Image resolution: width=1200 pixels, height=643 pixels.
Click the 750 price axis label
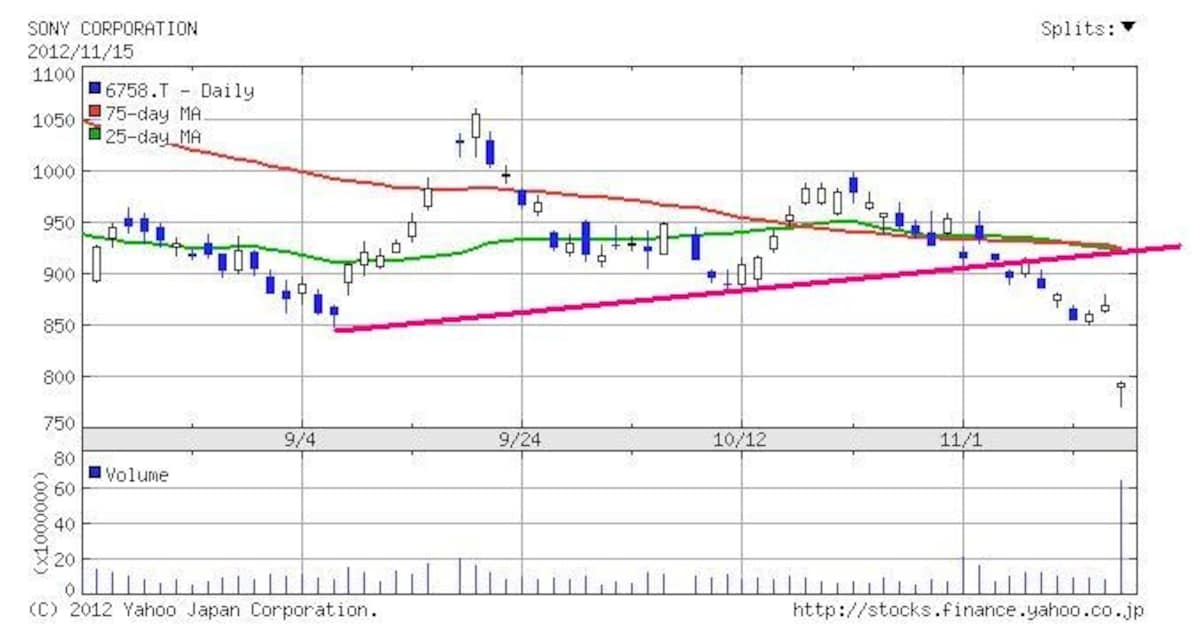(59, 425)
